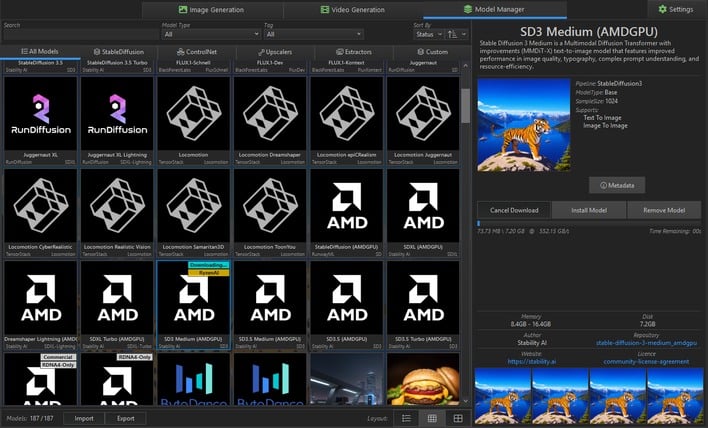Filter by StableDiffusion category tab
This screenshot has height=428, width=708.
(118, 52)
